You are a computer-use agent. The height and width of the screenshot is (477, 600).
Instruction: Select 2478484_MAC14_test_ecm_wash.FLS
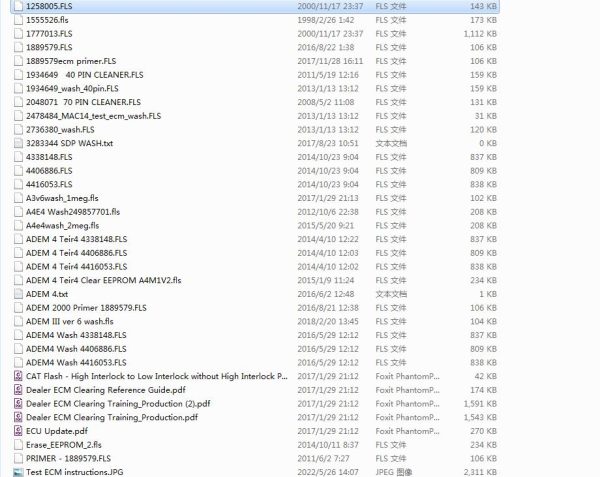click(93, 116)
